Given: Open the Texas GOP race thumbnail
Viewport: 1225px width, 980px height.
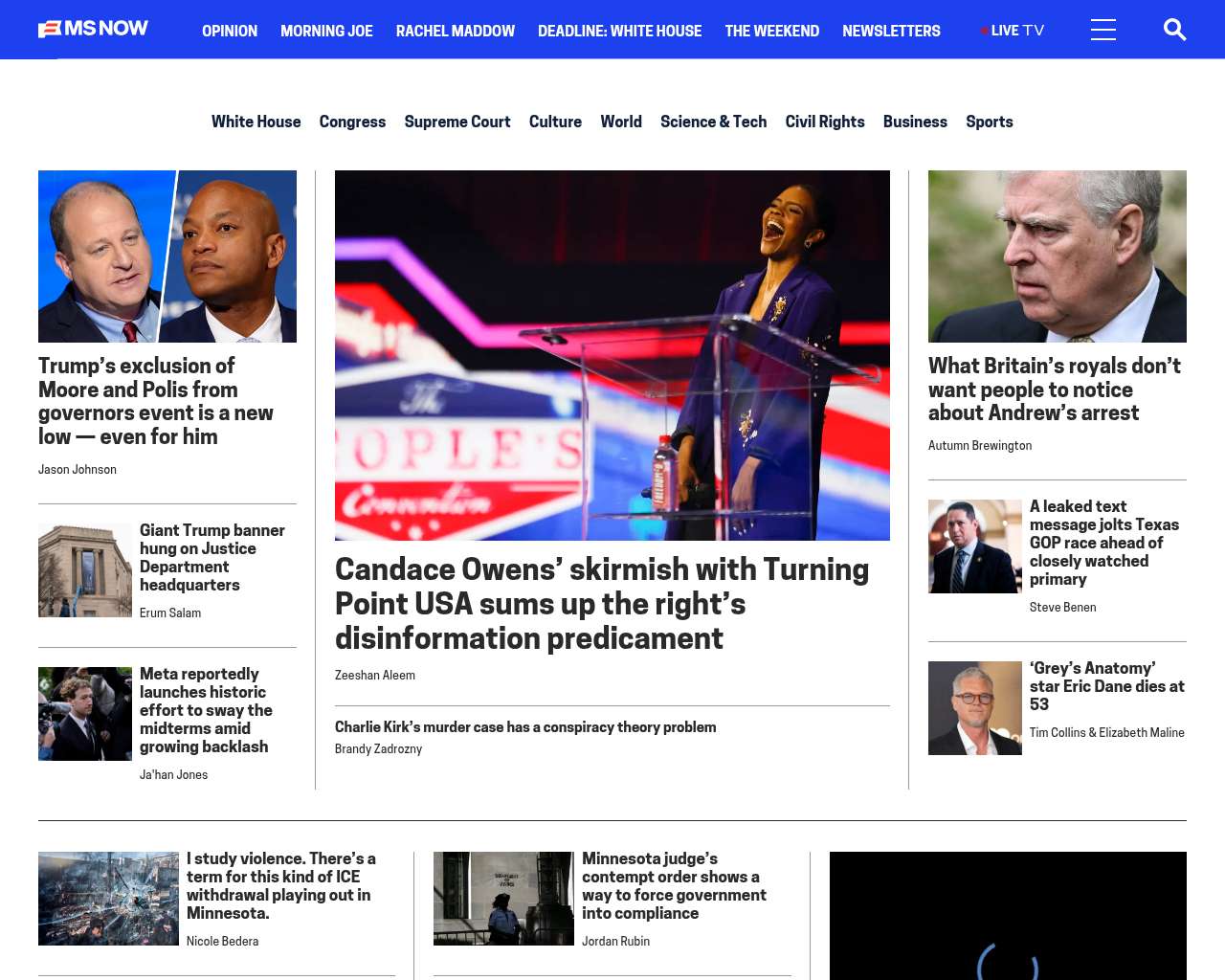Looking at the screenshot, I should pyautogui.click(x=975, y=546).
